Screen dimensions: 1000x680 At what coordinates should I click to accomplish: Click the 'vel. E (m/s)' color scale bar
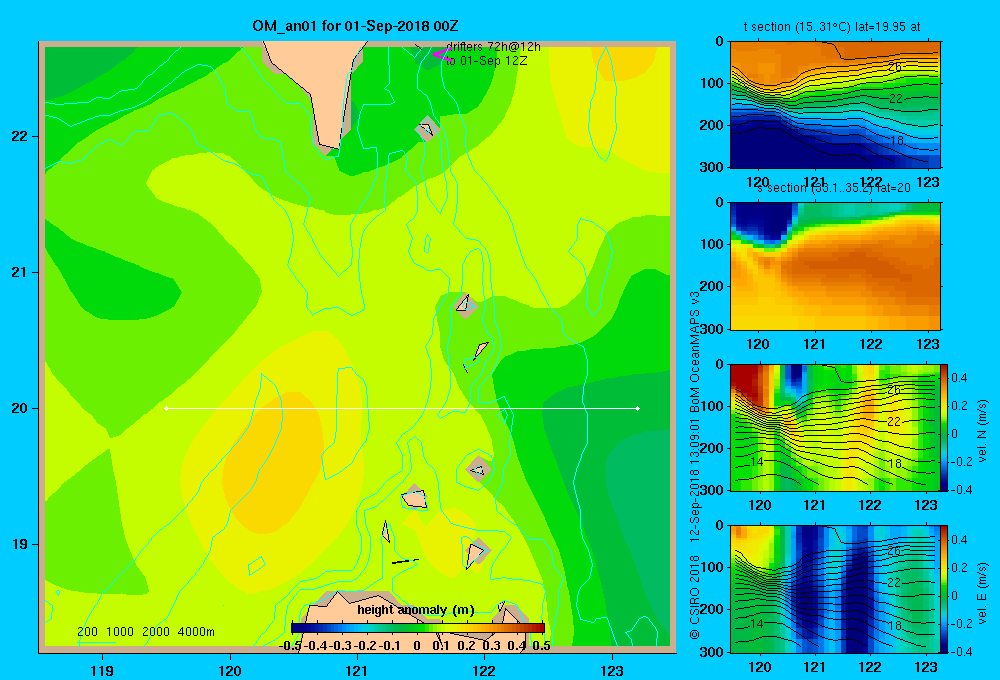point(945,589)
